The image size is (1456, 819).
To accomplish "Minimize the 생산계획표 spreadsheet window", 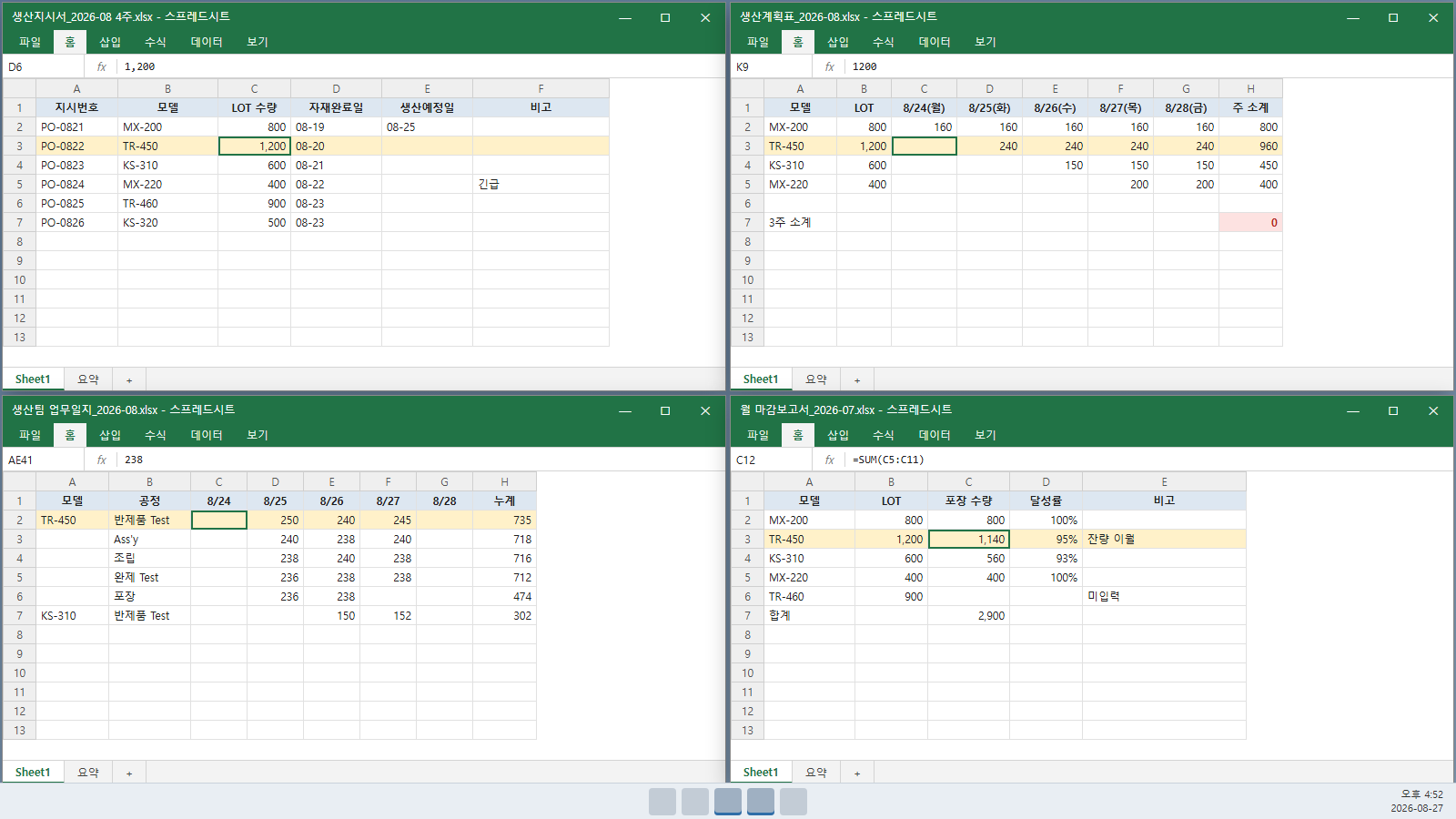I will 1353,17.
